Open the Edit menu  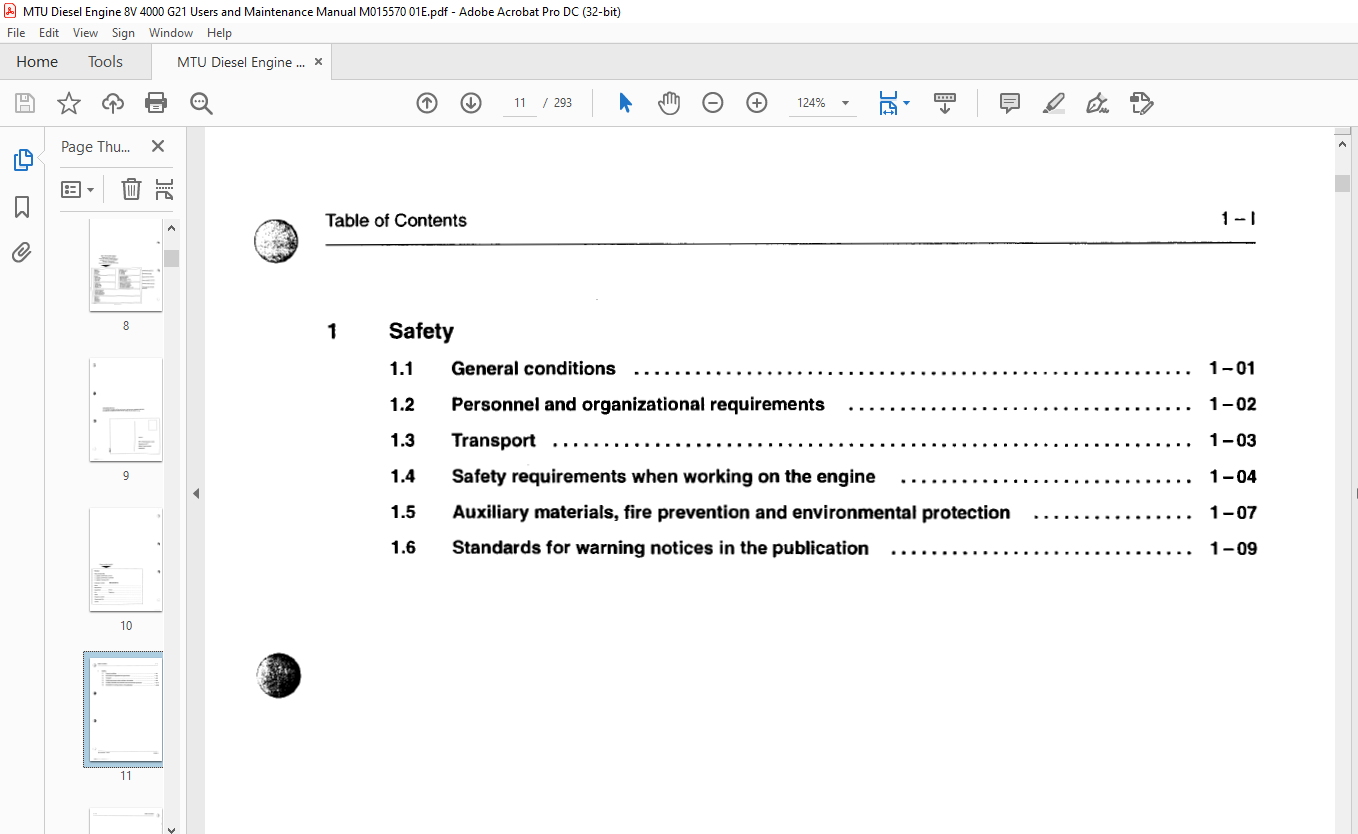pyautogui.click(x=49, y=33)
